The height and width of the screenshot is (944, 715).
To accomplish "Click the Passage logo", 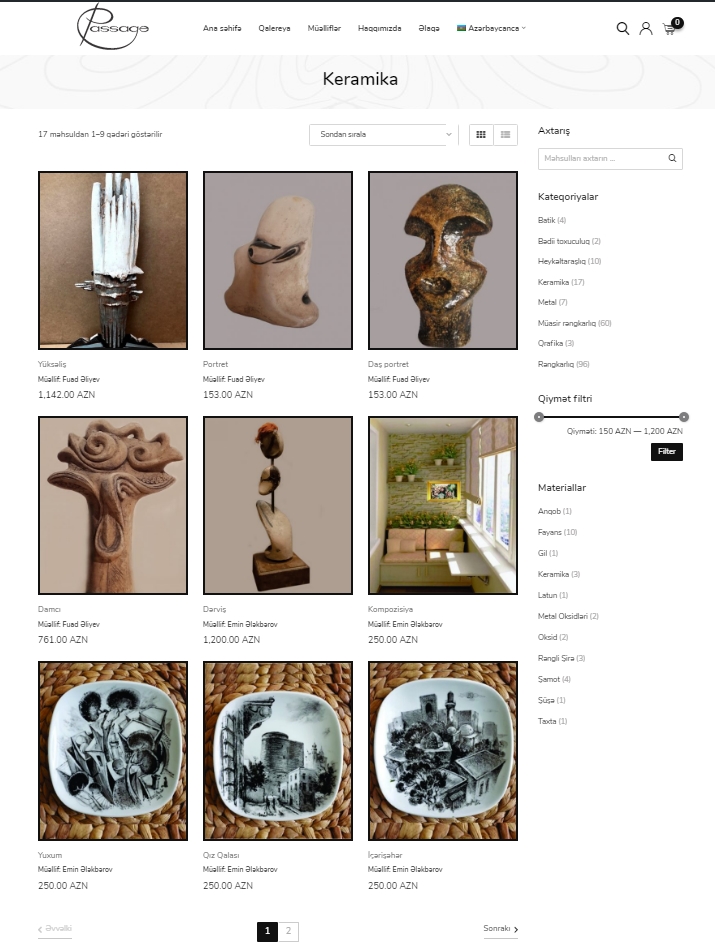I will (x=113, y=26).
